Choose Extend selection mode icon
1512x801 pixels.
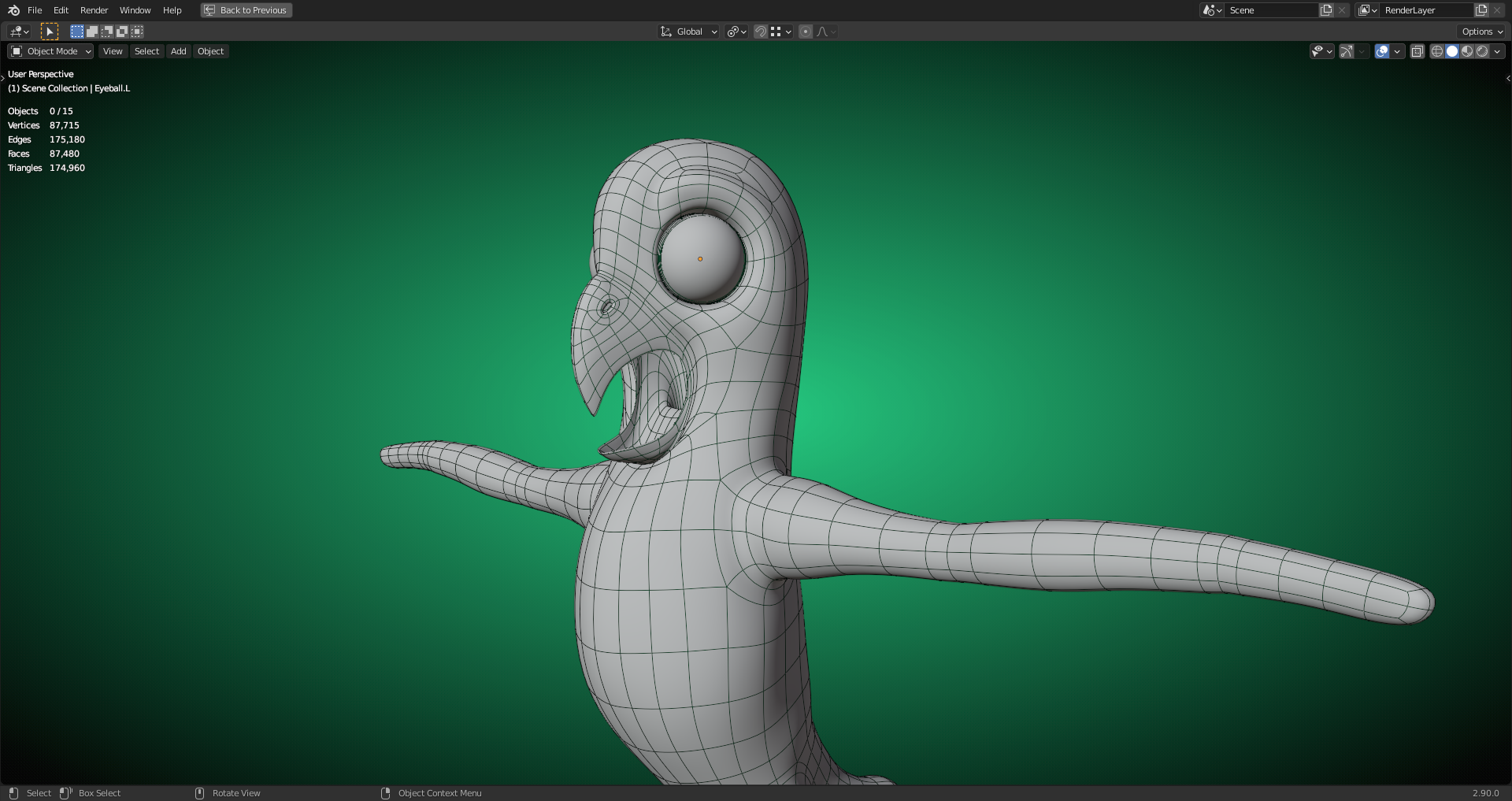(92, 32)
